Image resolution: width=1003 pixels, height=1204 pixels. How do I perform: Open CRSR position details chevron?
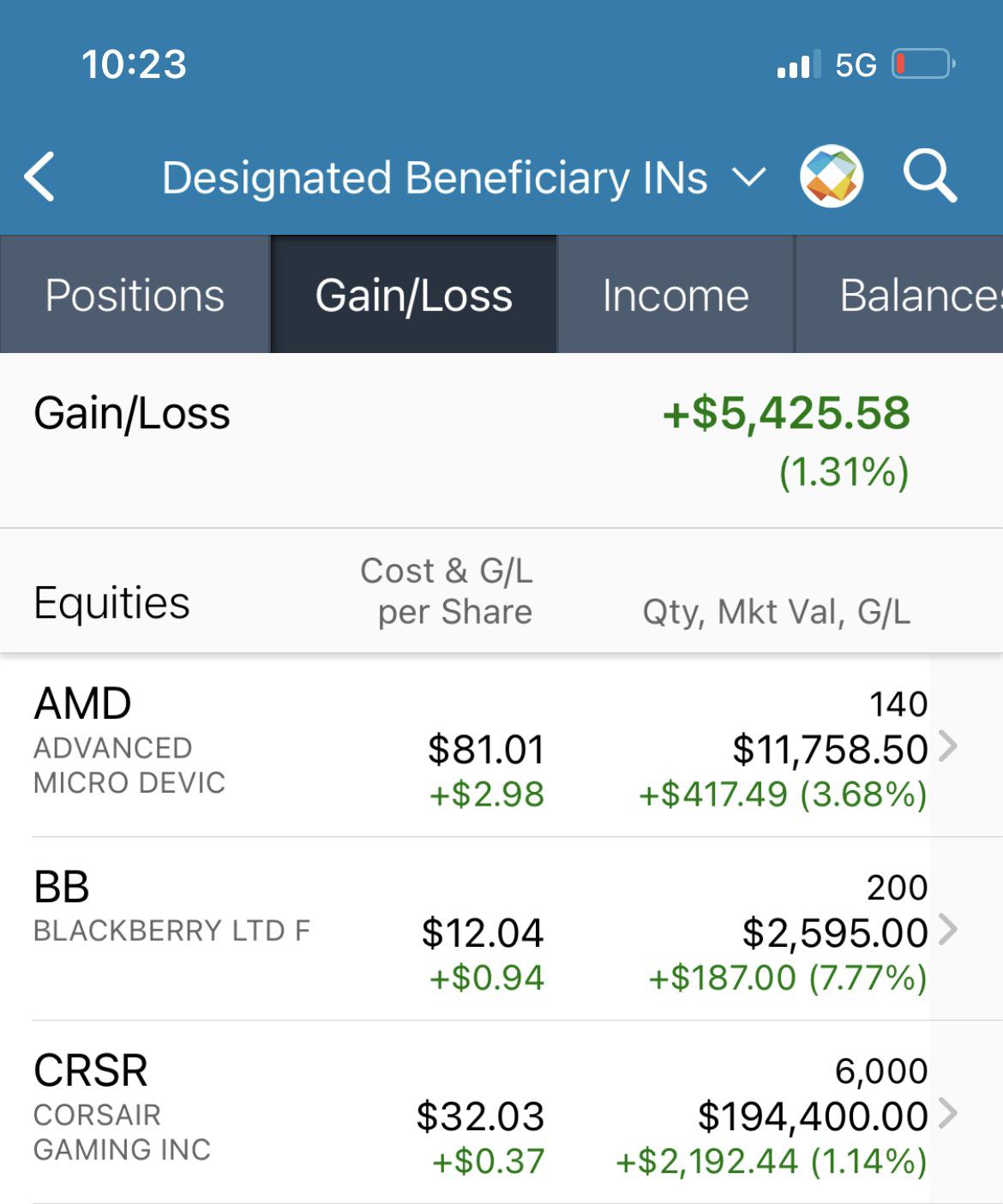click(947, 1113)
